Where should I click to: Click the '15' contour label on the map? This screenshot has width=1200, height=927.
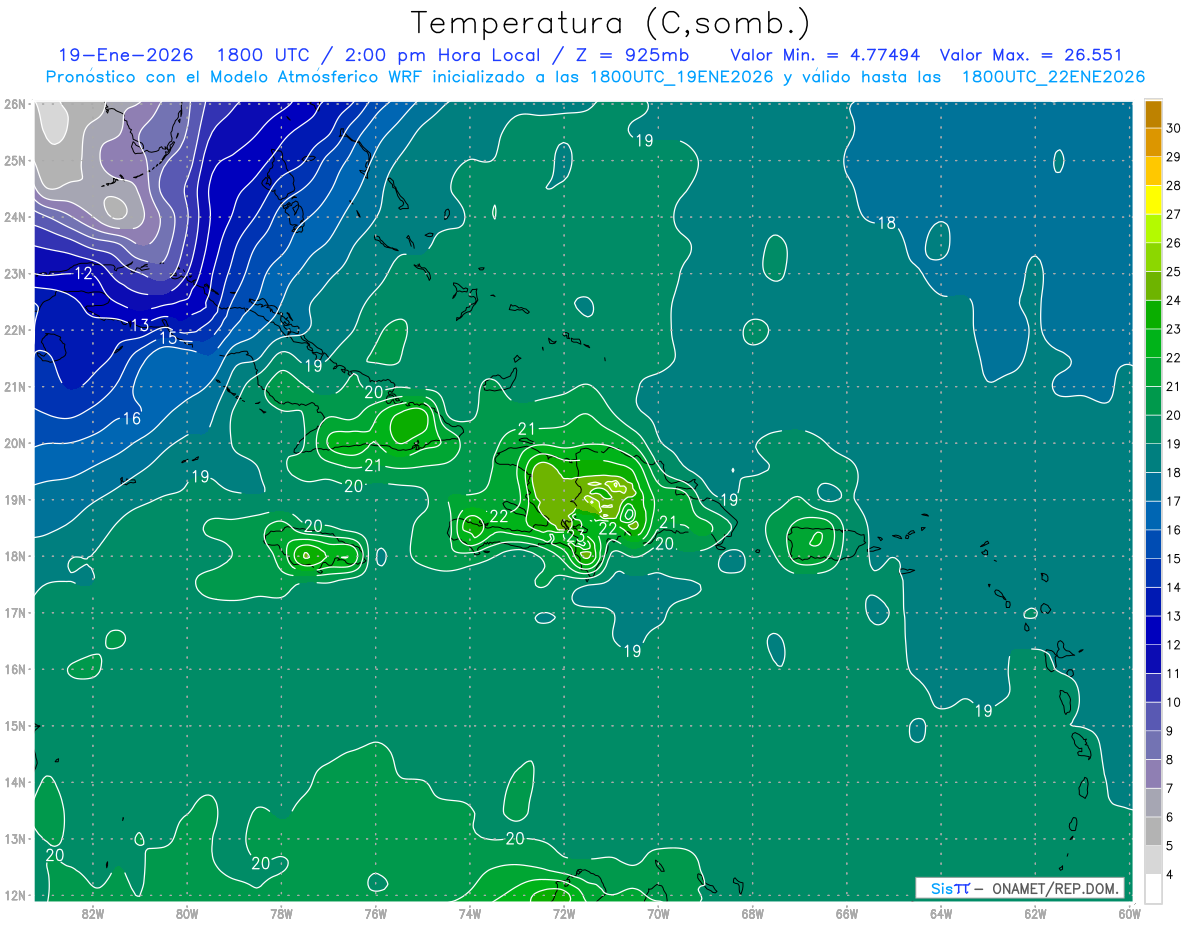click(168, 338)
